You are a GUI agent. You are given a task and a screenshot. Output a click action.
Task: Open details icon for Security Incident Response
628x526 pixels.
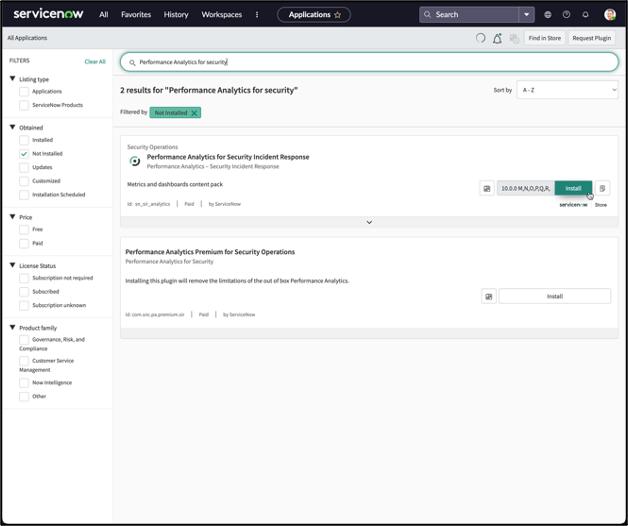487,188
